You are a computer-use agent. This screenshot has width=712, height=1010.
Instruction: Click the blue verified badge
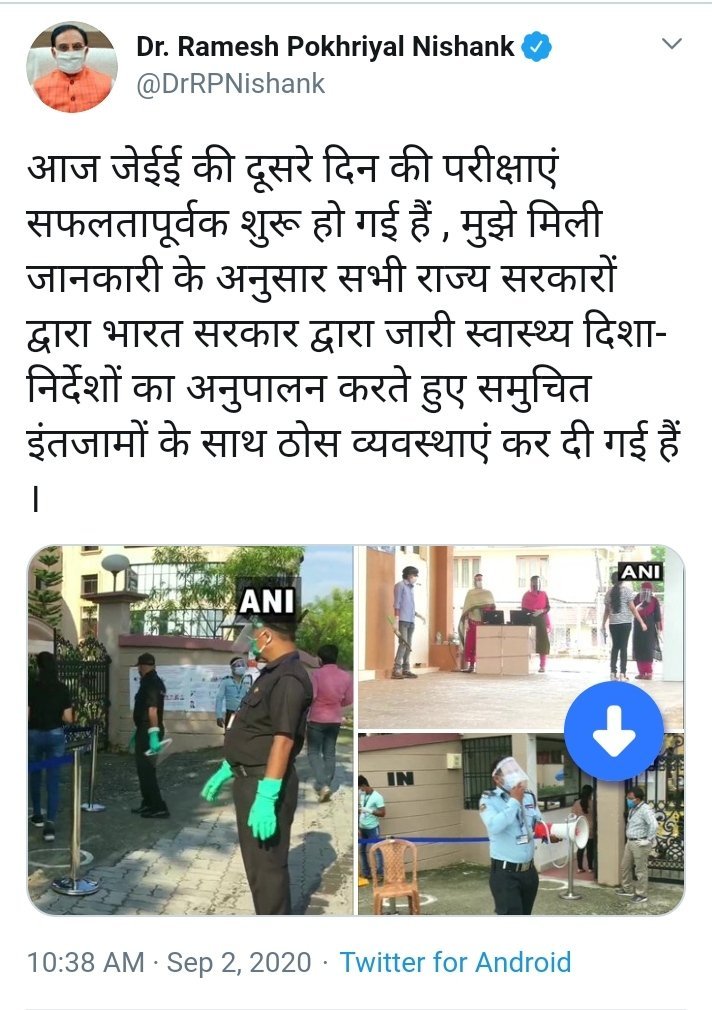click(536, 47)
